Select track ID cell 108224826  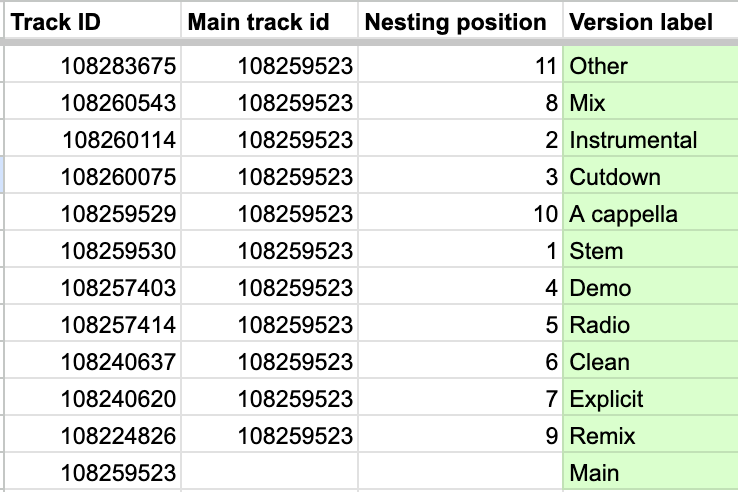[93, 435]
